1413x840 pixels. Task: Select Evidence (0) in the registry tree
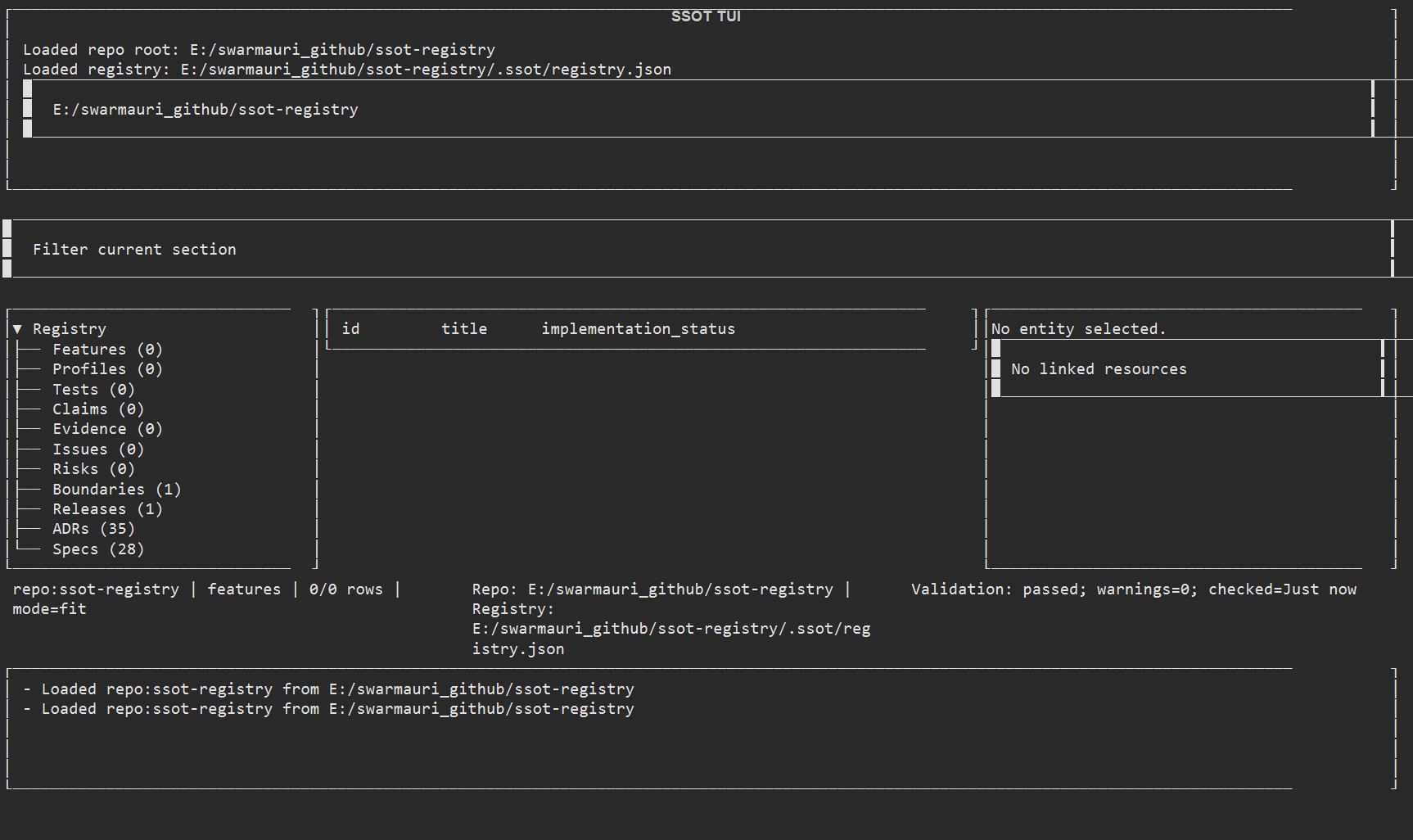coord(107,429)
